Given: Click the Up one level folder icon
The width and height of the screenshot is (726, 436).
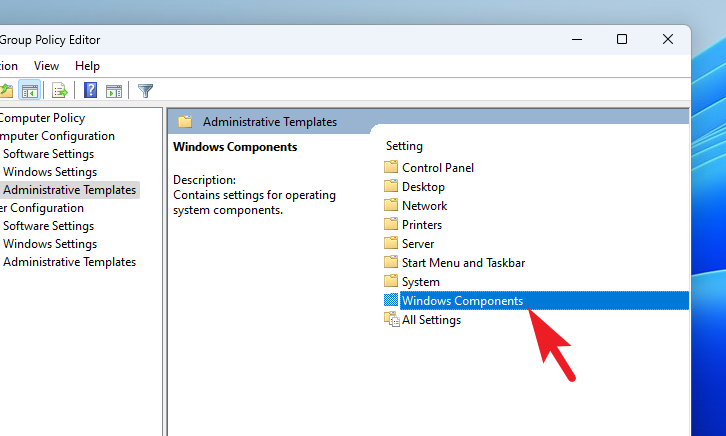Looking at the screenshot, I should pos(6,91).
